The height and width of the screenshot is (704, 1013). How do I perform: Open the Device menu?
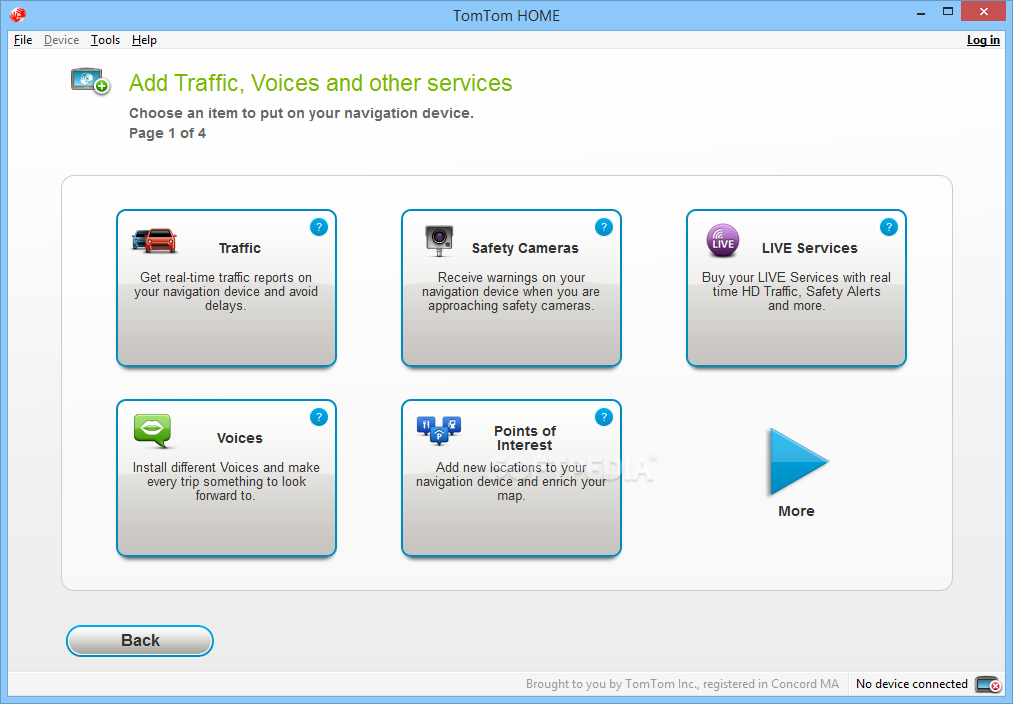coord(61,40)
